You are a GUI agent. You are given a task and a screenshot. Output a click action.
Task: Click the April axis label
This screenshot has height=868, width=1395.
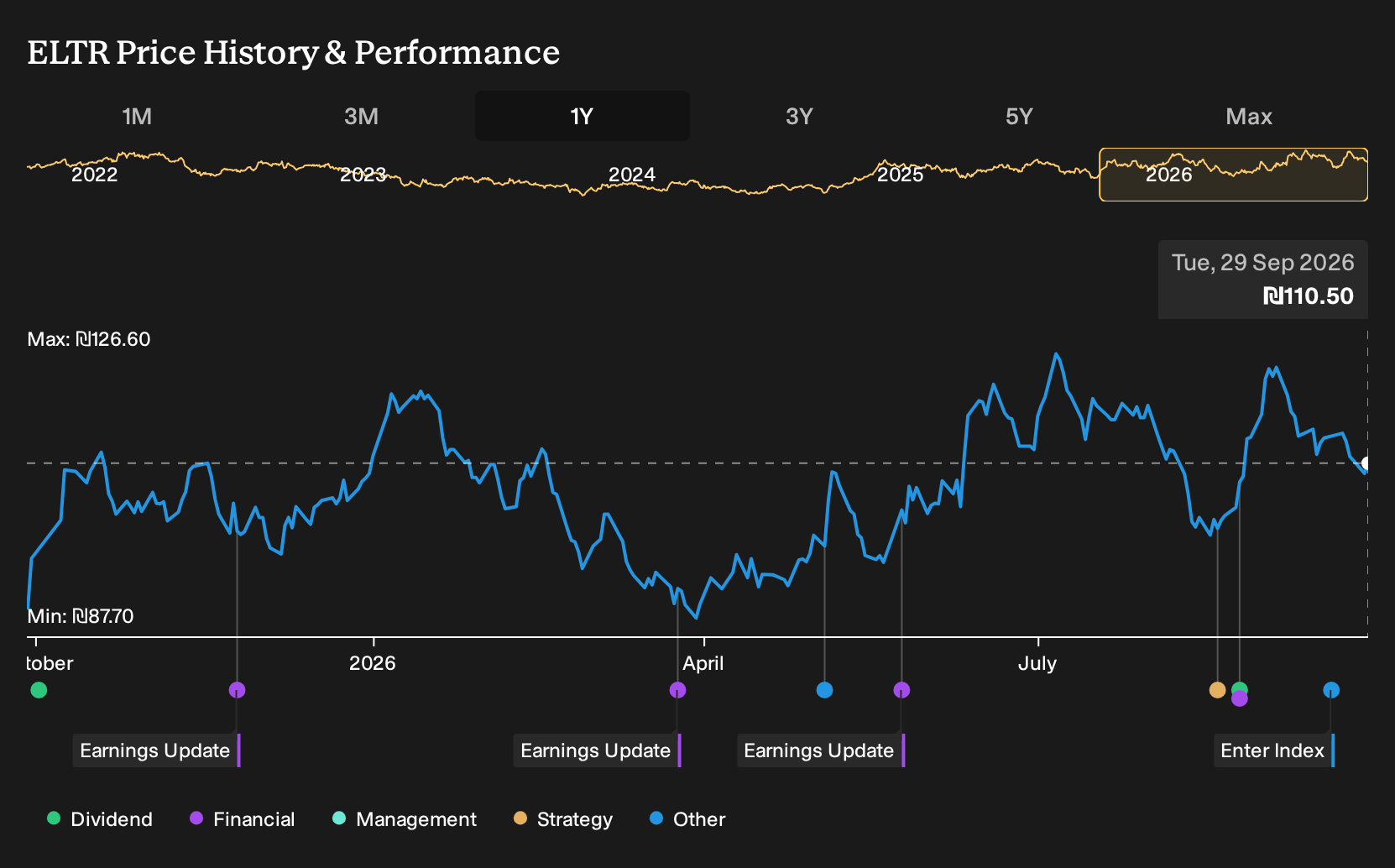(703, 663)
